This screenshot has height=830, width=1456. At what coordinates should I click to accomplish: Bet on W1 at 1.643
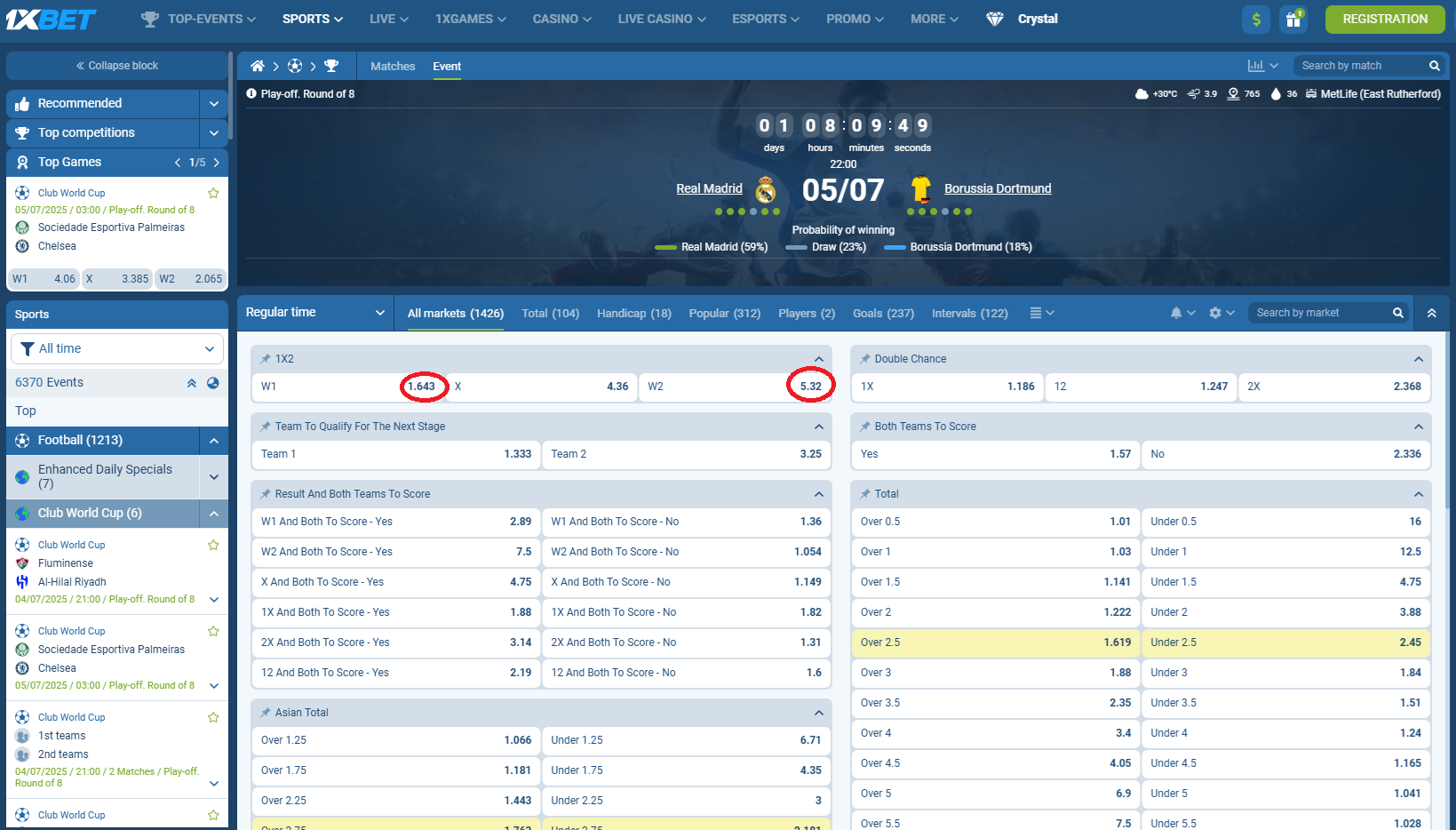[347, 387]
